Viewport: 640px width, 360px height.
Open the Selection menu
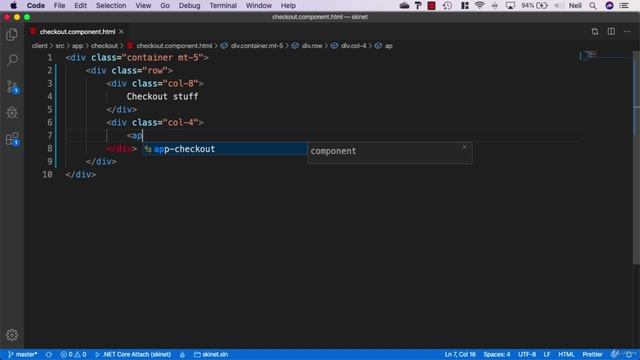coord(111,6)
